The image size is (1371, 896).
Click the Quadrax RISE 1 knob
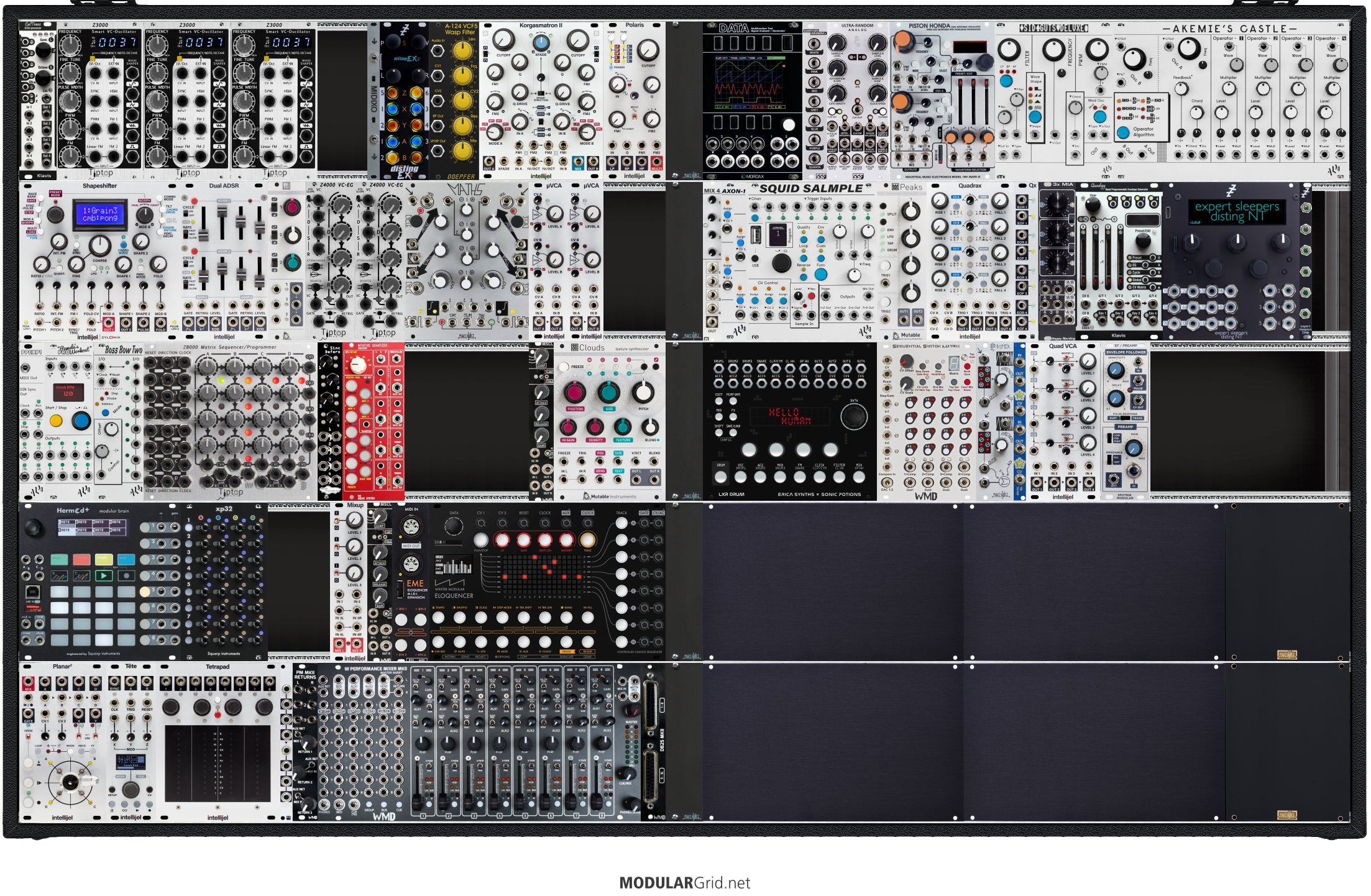[x=940, y=201]
